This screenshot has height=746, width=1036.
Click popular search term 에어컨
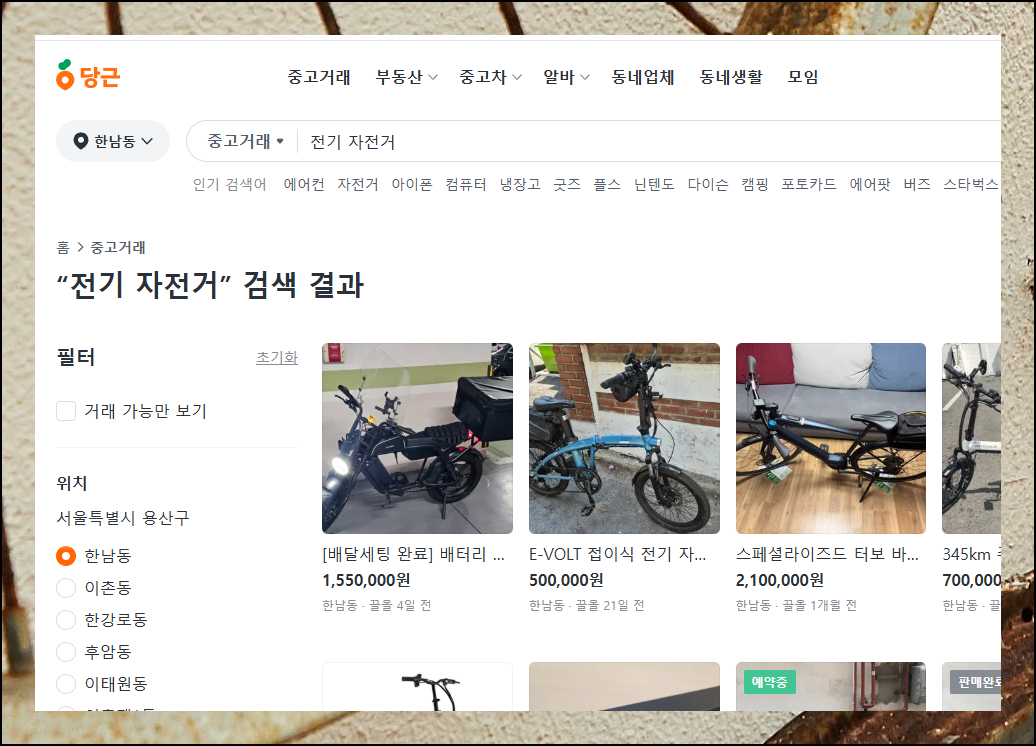tap(304, 184)
